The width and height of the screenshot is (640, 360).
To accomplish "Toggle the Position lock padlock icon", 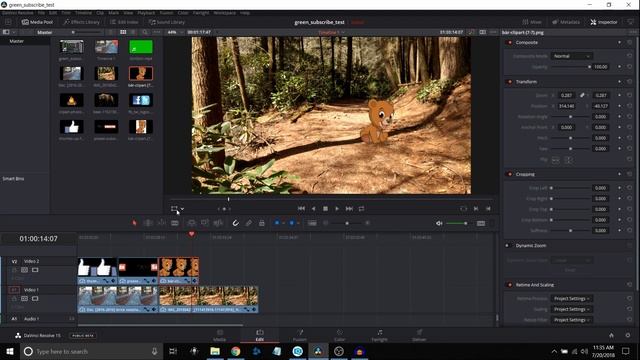I will (262, 223).
